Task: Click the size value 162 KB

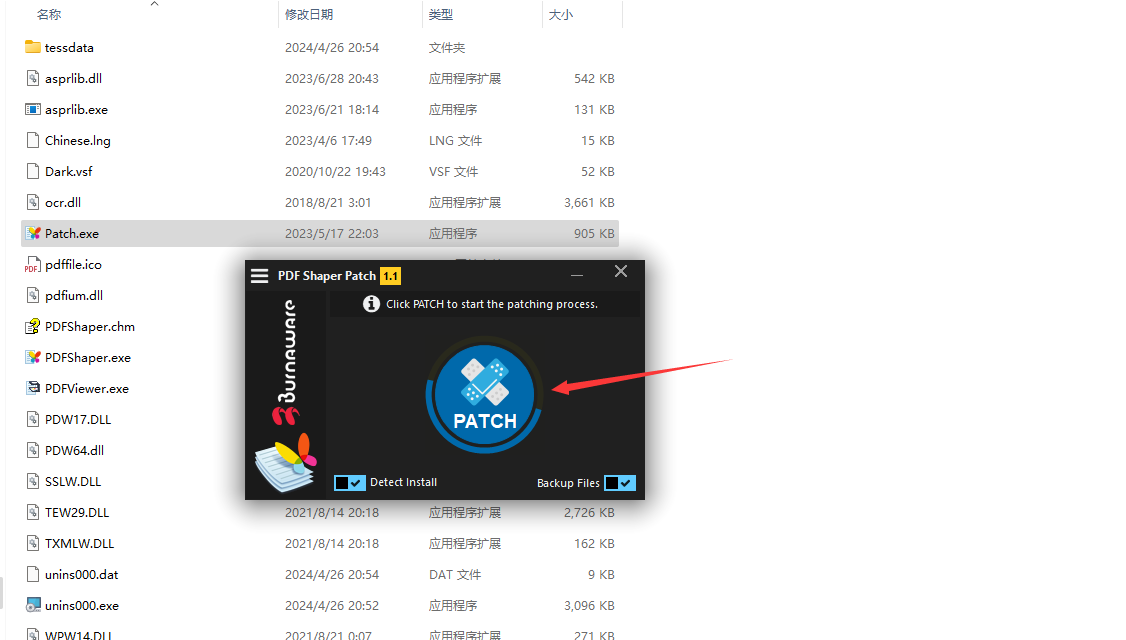Action: pos(594,544)
